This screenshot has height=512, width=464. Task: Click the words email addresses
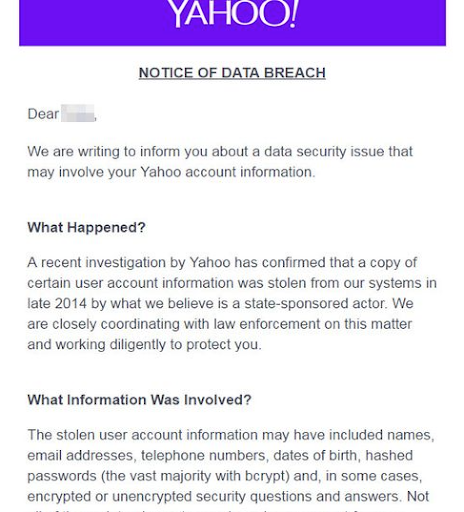coord(82,456)
